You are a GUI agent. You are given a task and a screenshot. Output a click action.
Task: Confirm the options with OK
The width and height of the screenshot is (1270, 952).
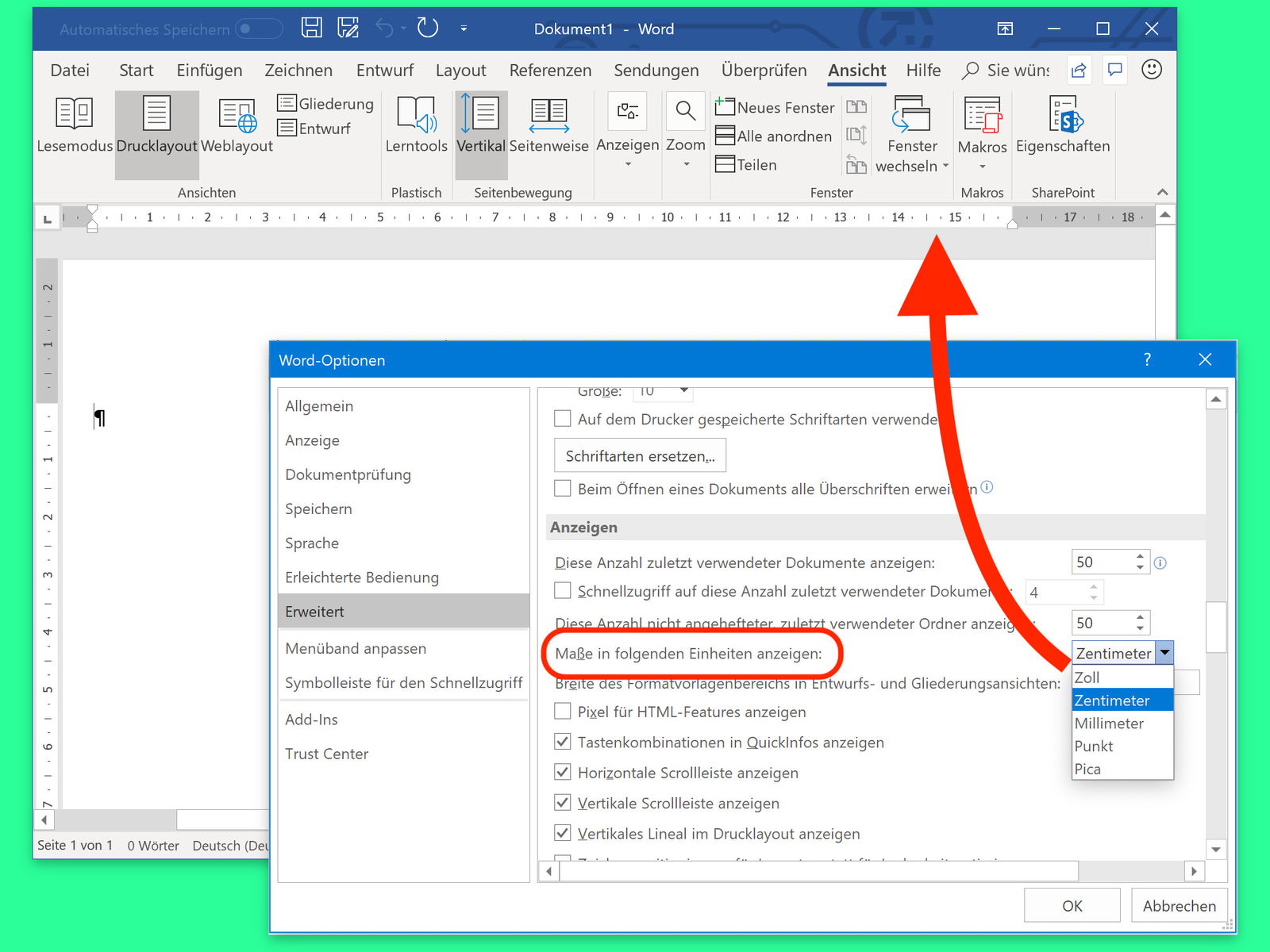tap(1072, 905)
